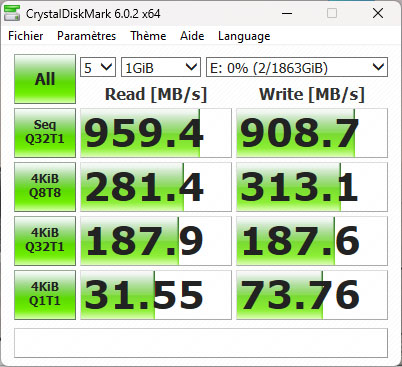Click the sequential read result 959.4
The height and width of the screenshot is (367, 402).
point(156,133)
